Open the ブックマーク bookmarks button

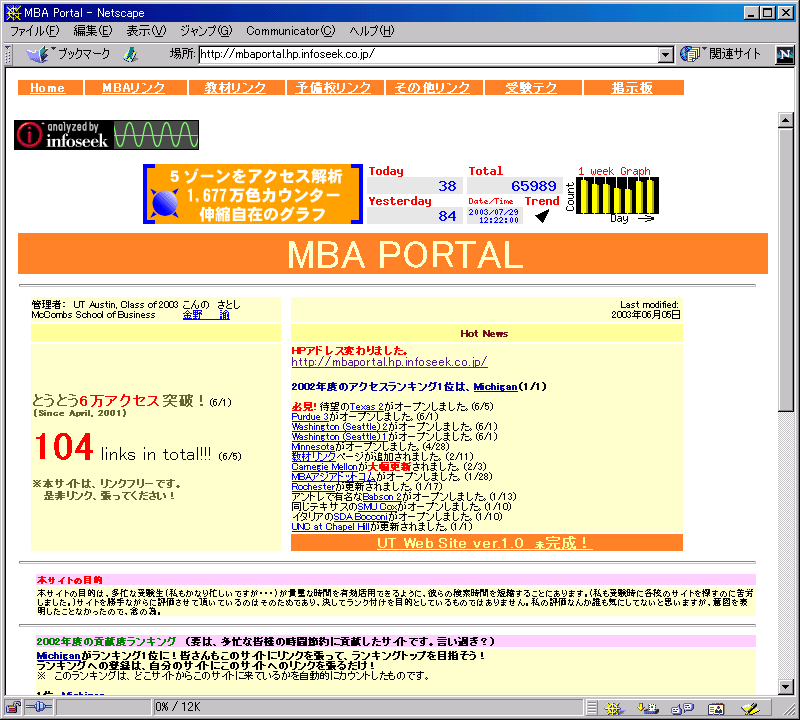pos(68,54)
